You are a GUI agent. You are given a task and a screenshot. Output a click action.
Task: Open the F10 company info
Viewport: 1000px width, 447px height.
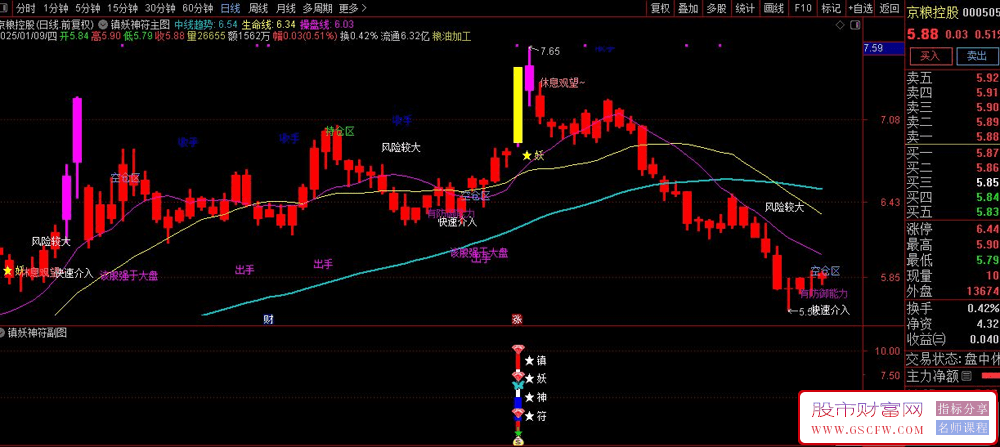pos(802,8)
